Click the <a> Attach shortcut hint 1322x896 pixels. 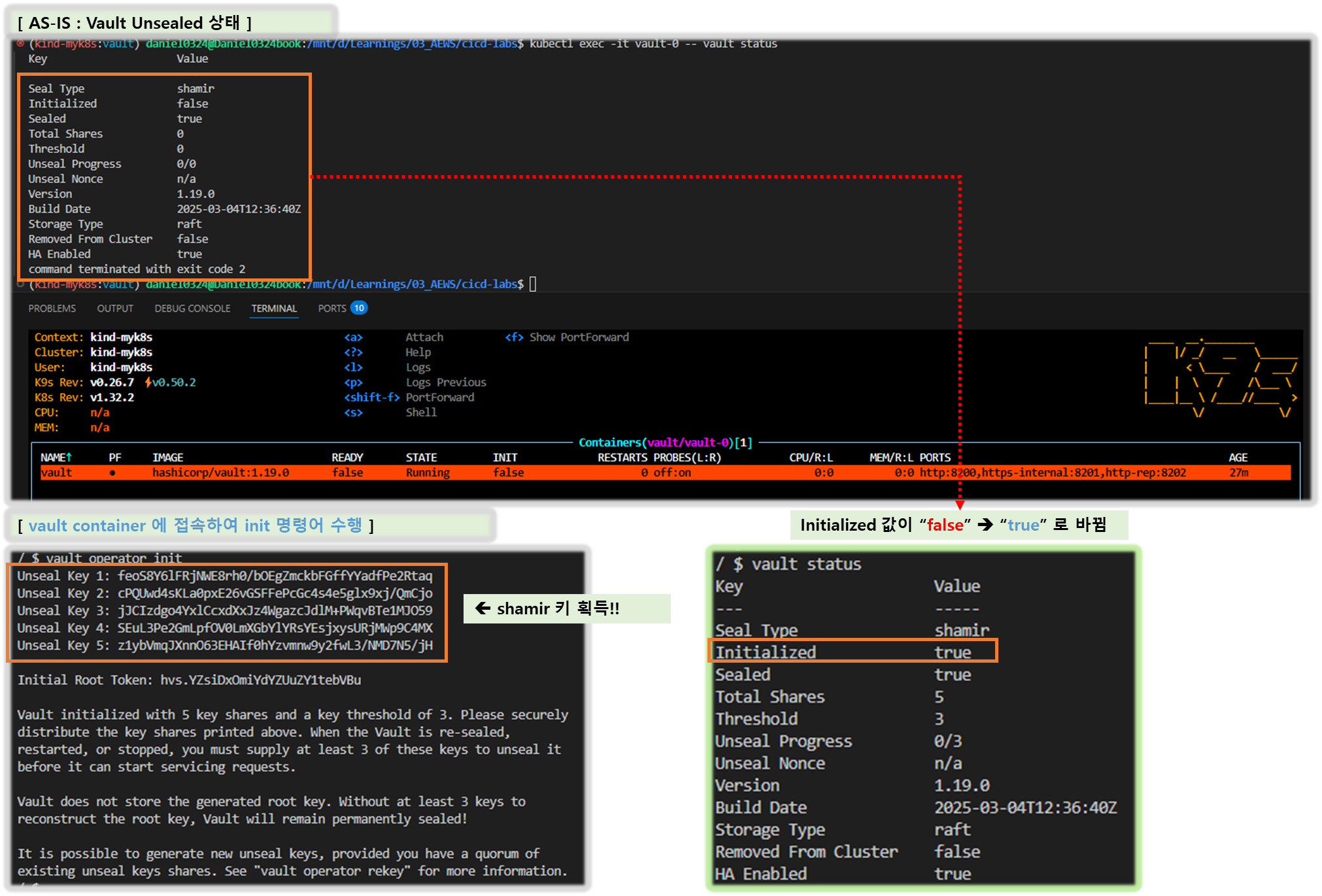(x=394, y=337)
